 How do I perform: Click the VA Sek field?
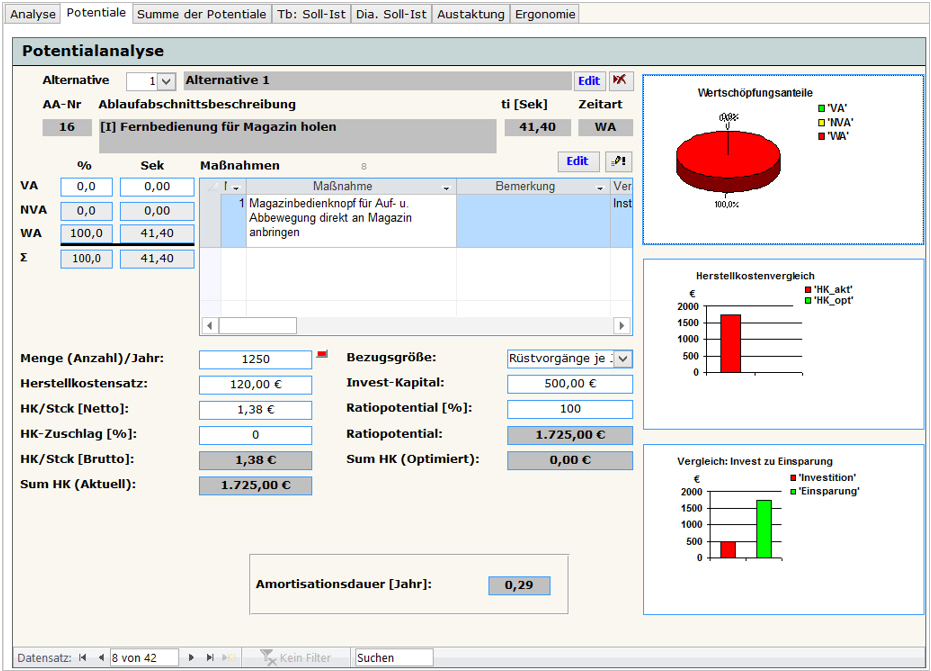157,186
